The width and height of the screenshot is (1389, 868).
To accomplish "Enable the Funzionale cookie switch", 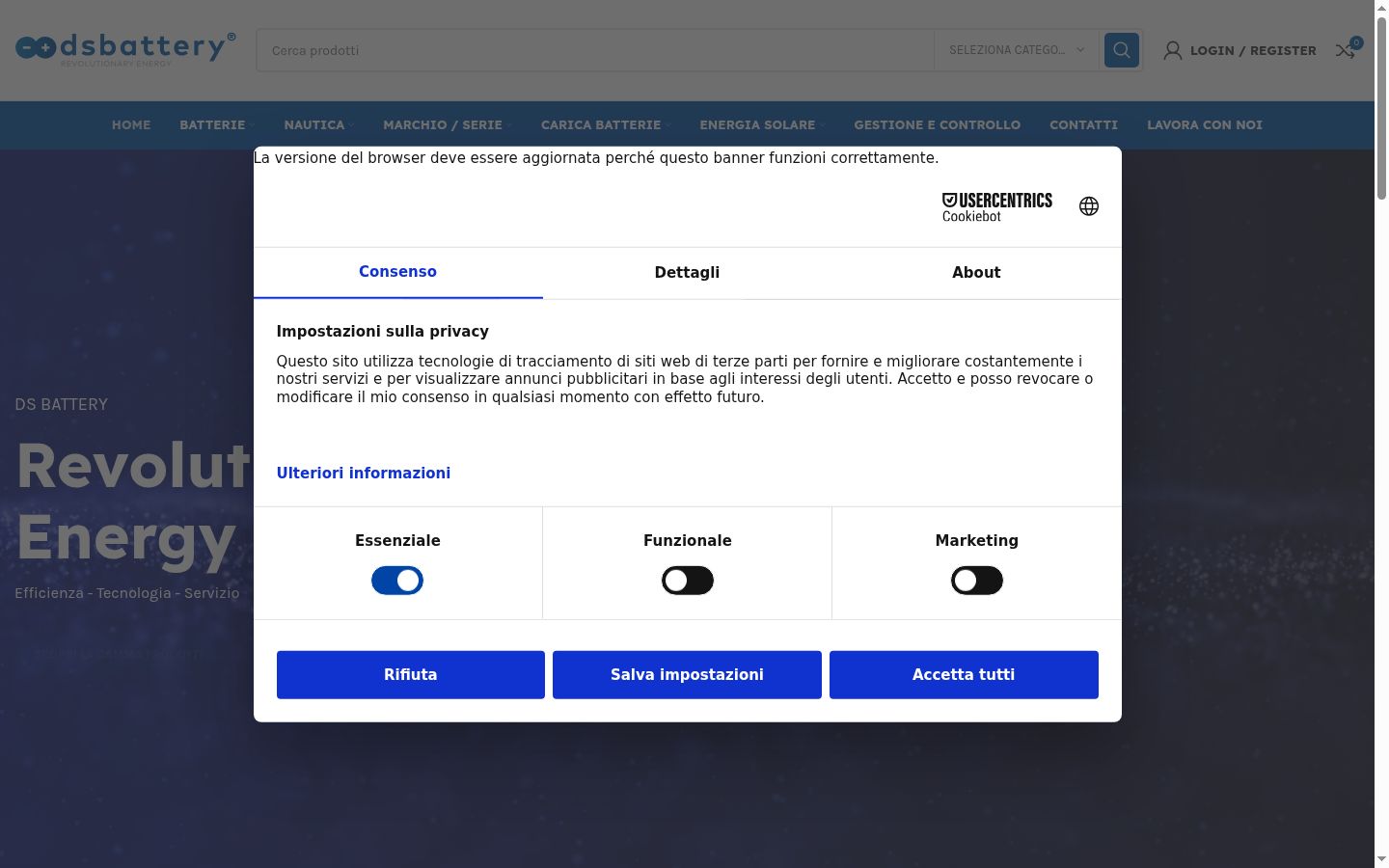I will coord(688,581).
